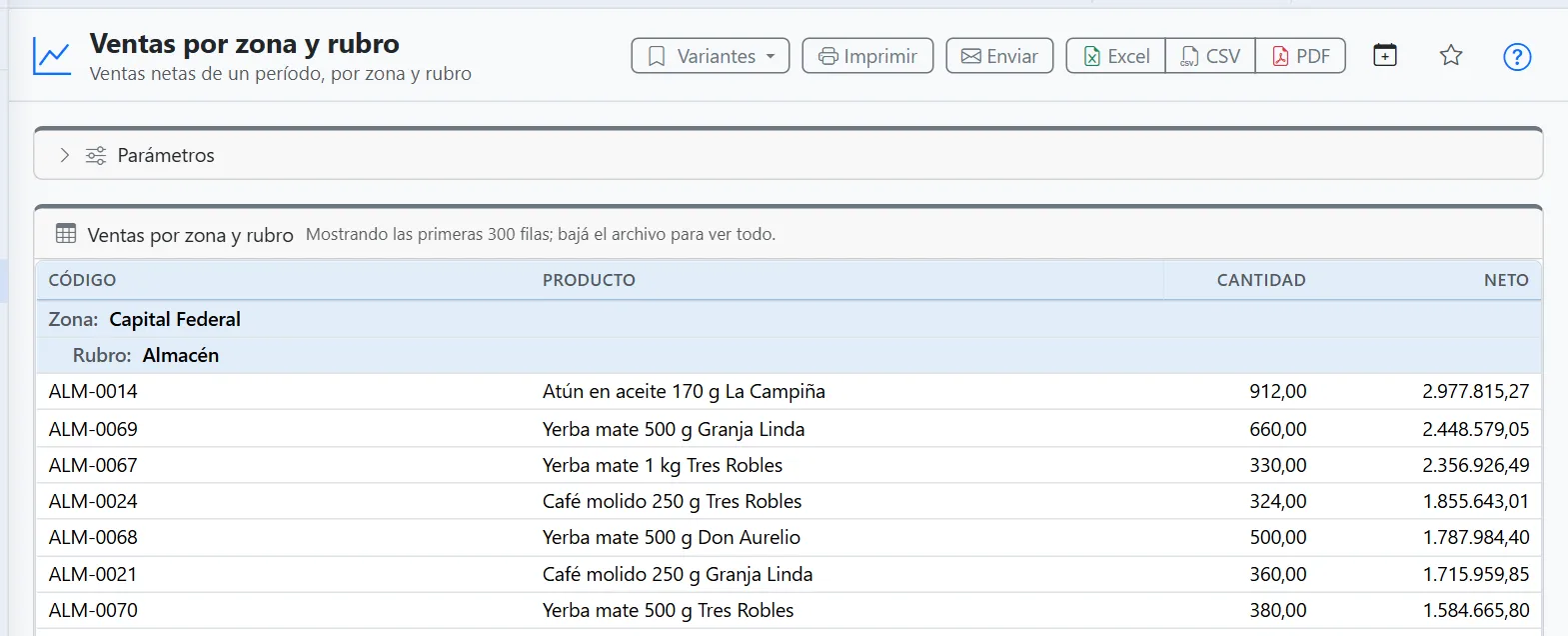Select product 'Yerba mate 1 kg Tres Robles'
Viewport: 1568px width, 636px height.
pyautogui.click(x=663, y=465)
